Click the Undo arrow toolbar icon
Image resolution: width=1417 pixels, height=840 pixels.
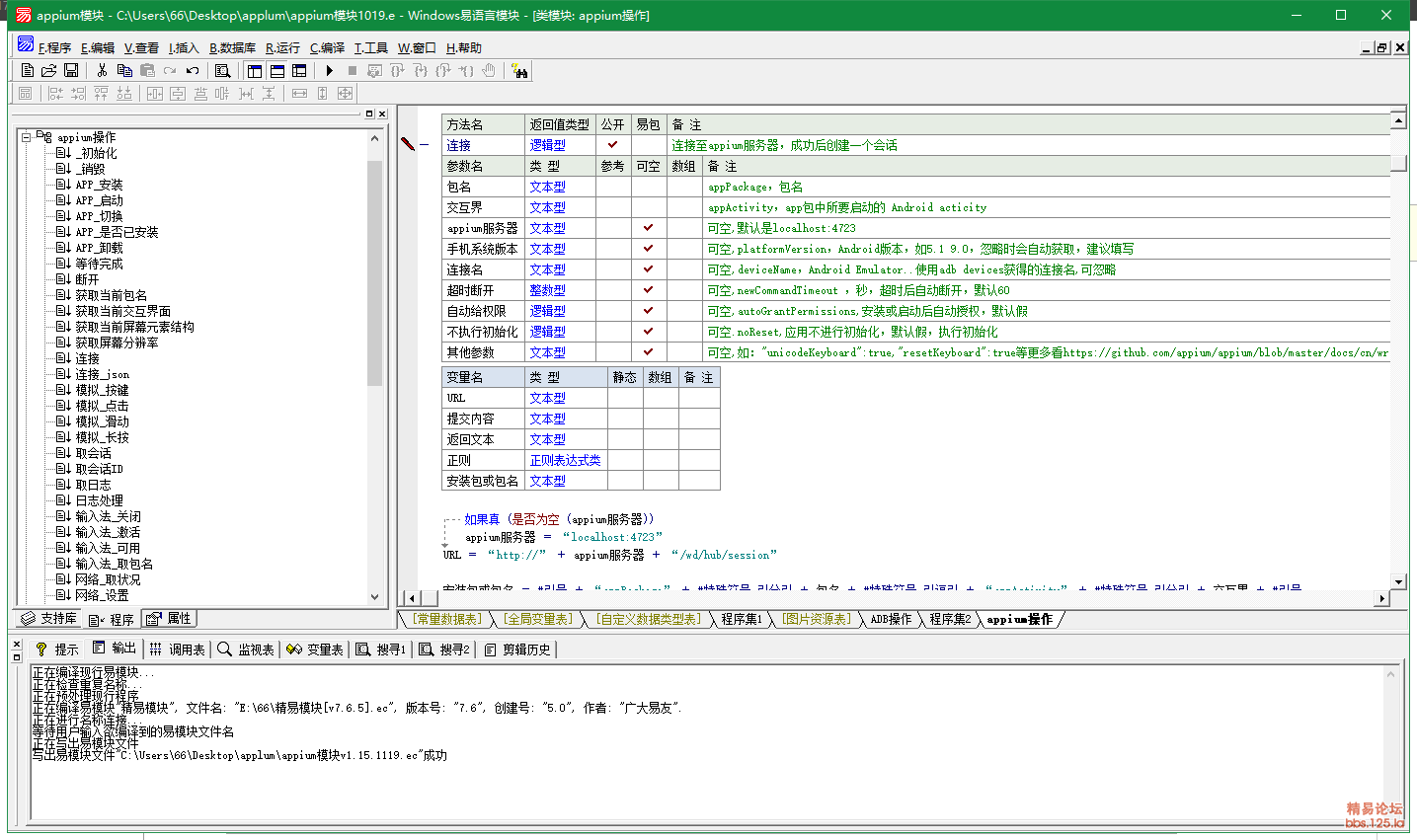tap(193, 70)
